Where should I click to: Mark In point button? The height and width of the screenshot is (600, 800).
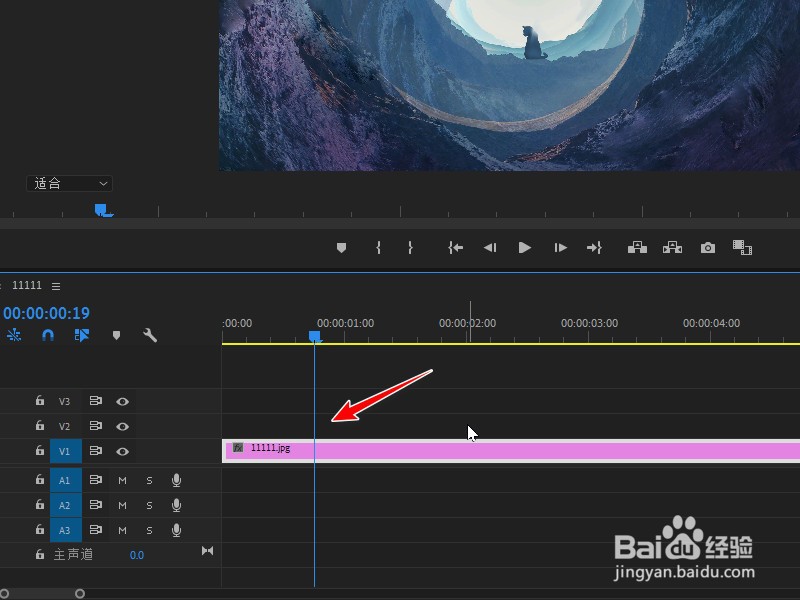tap(378, 248)
